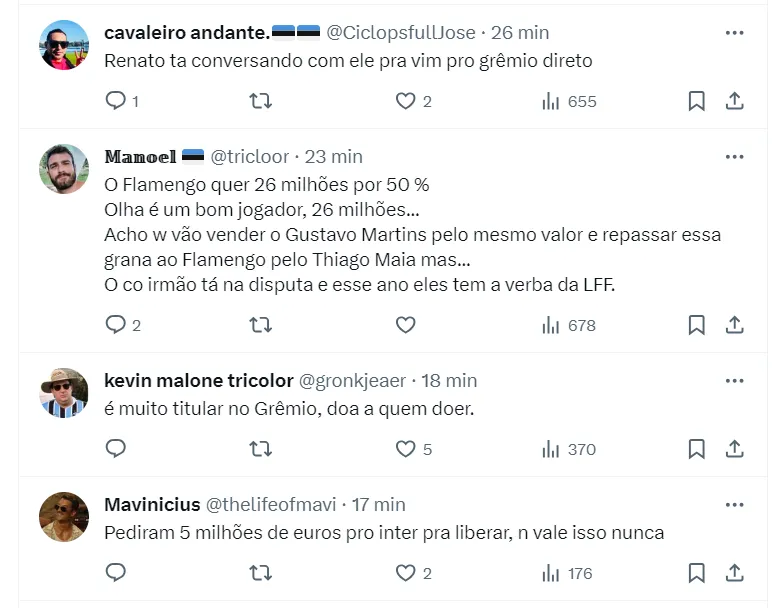773x608 pixels.
Task: Open more options on cavaleiro andante's tweet
Action: (x=734, y=33)
